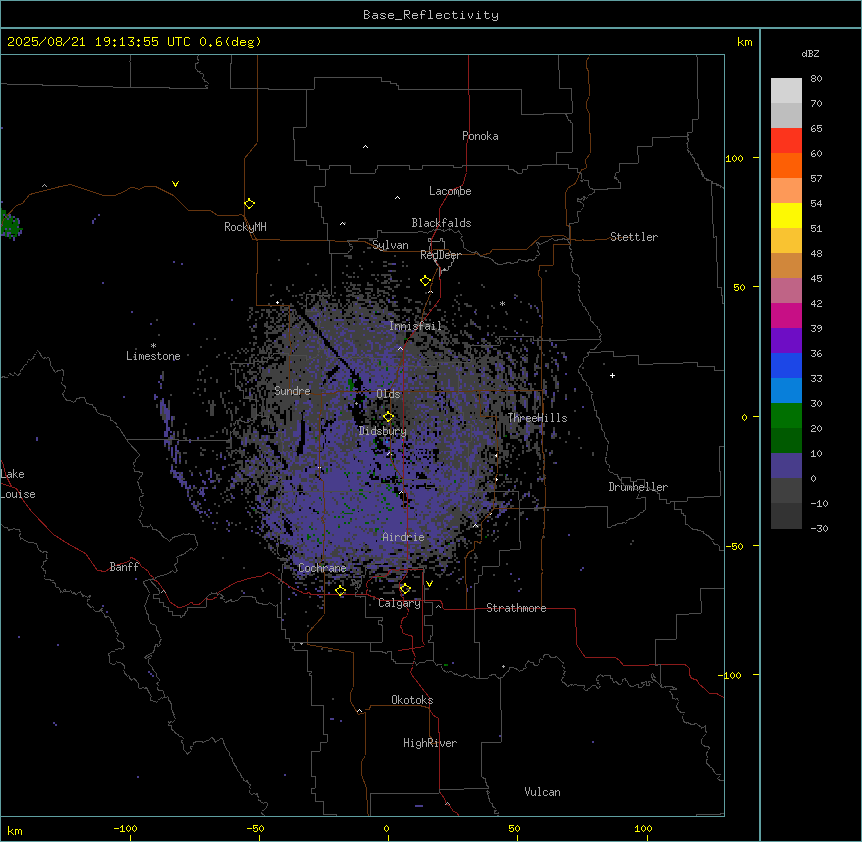Click the Innisfail city label
This screenshot has height=842, width=862.
point(415,326)
